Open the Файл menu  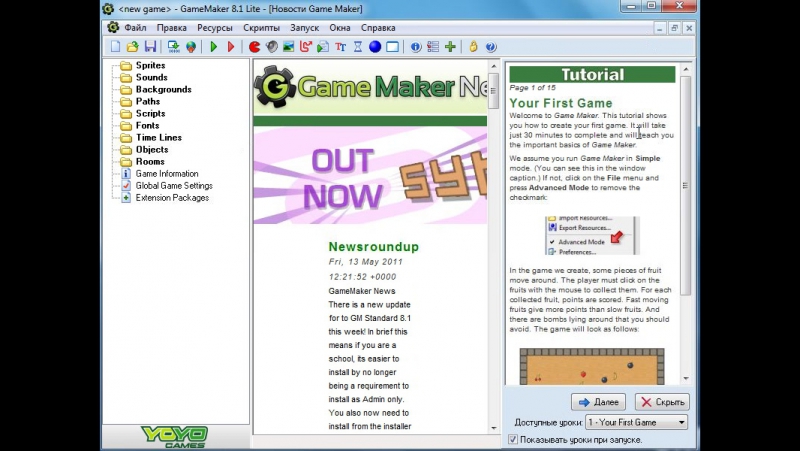(x=135, y=28)
